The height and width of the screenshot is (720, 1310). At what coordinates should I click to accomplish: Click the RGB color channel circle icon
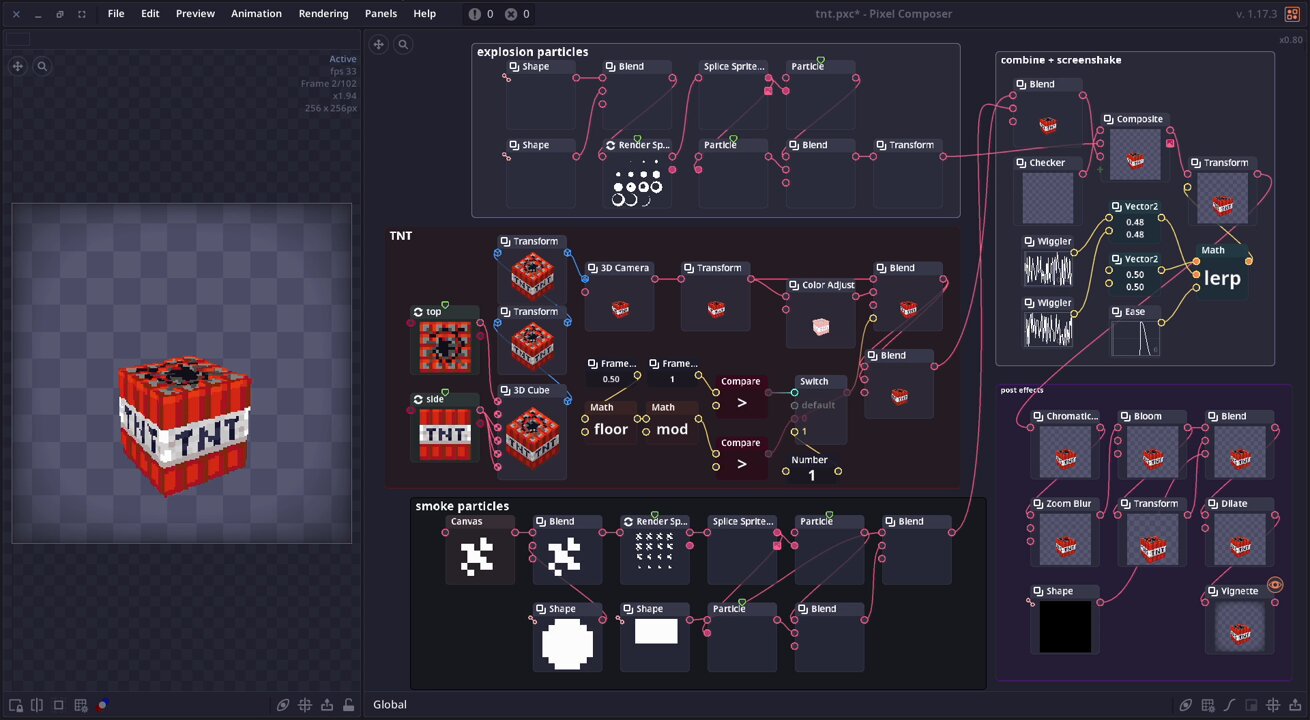tap(102, 705)
